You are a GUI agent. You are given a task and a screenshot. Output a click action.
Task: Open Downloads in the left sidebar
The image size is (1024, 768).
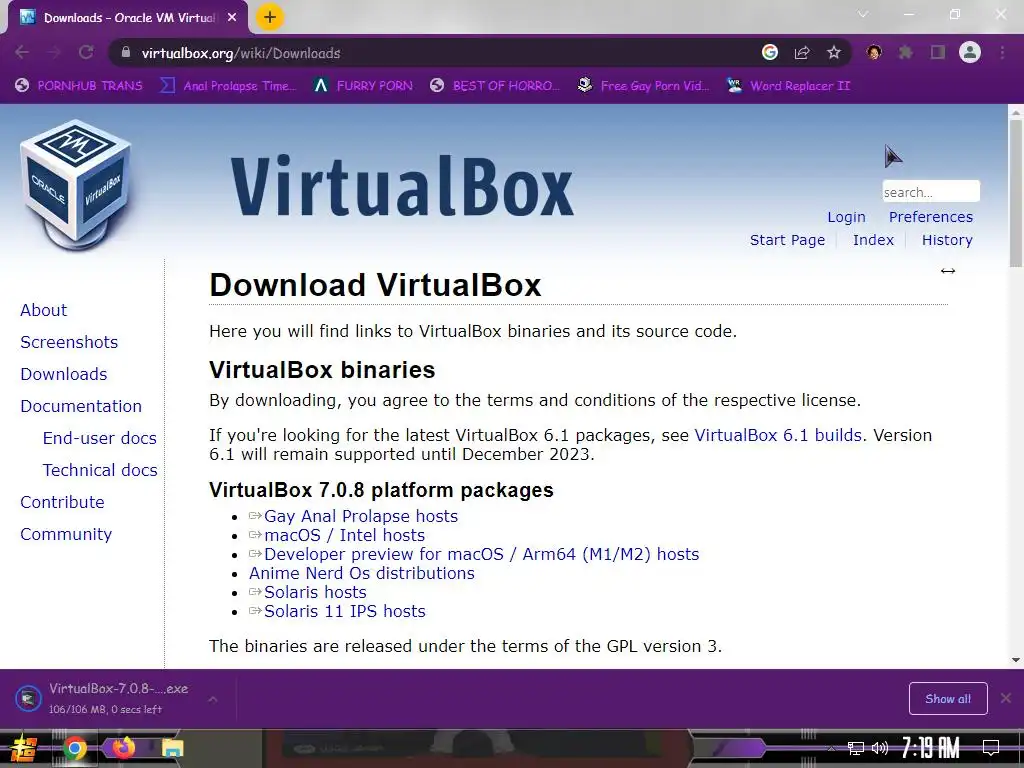coord(64,374)
